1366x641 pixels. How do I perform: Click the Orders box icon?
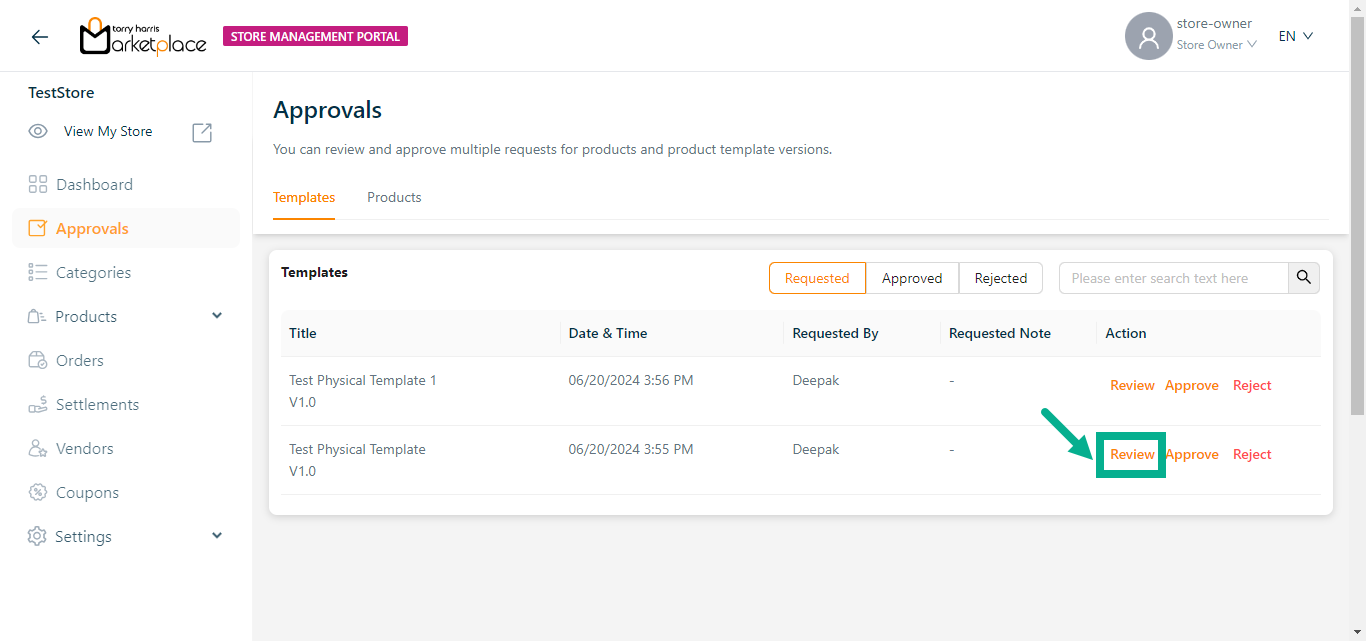(x=38, y=360)
